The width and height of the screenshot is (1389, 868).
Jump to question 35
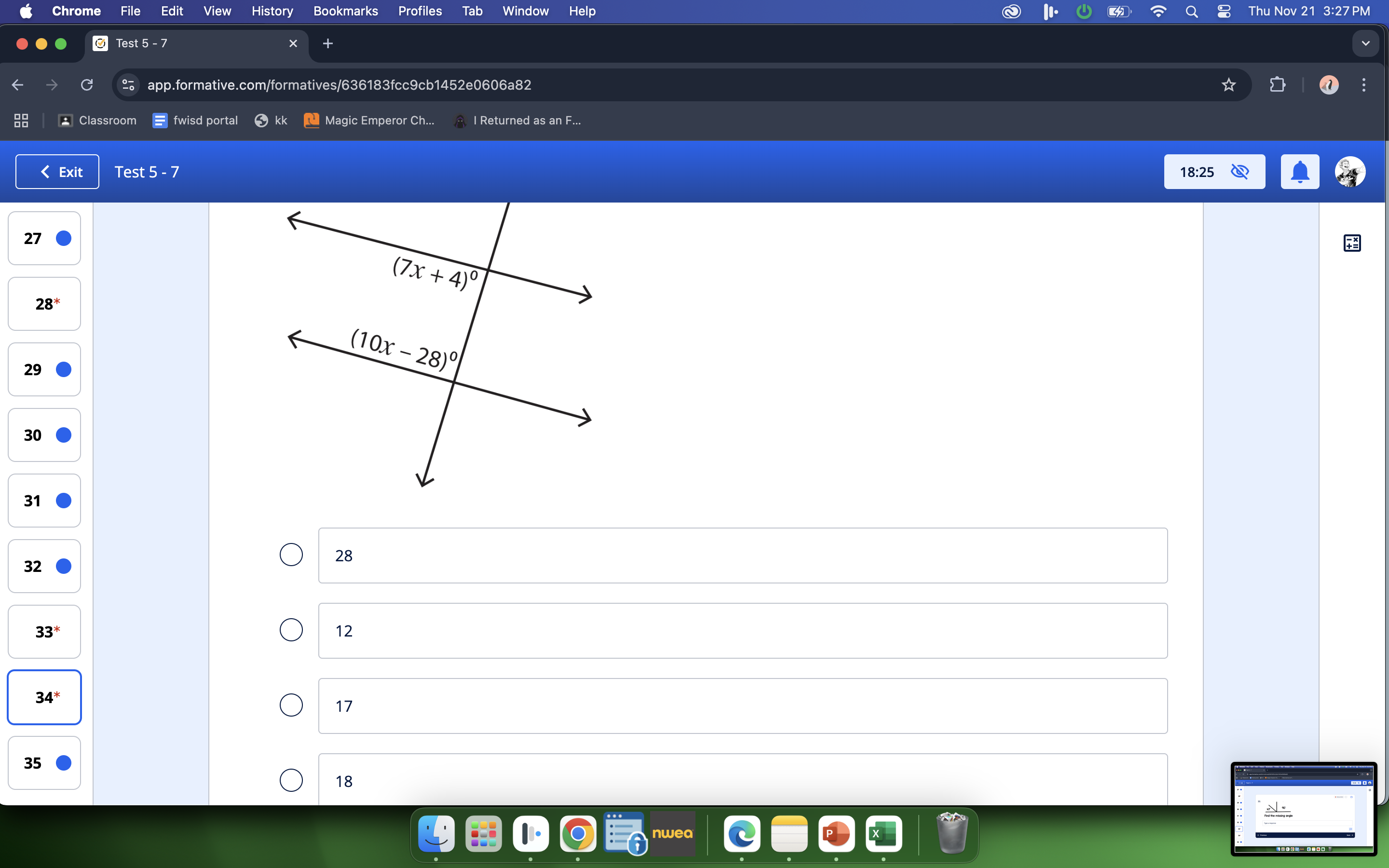[x=44, y=763]
